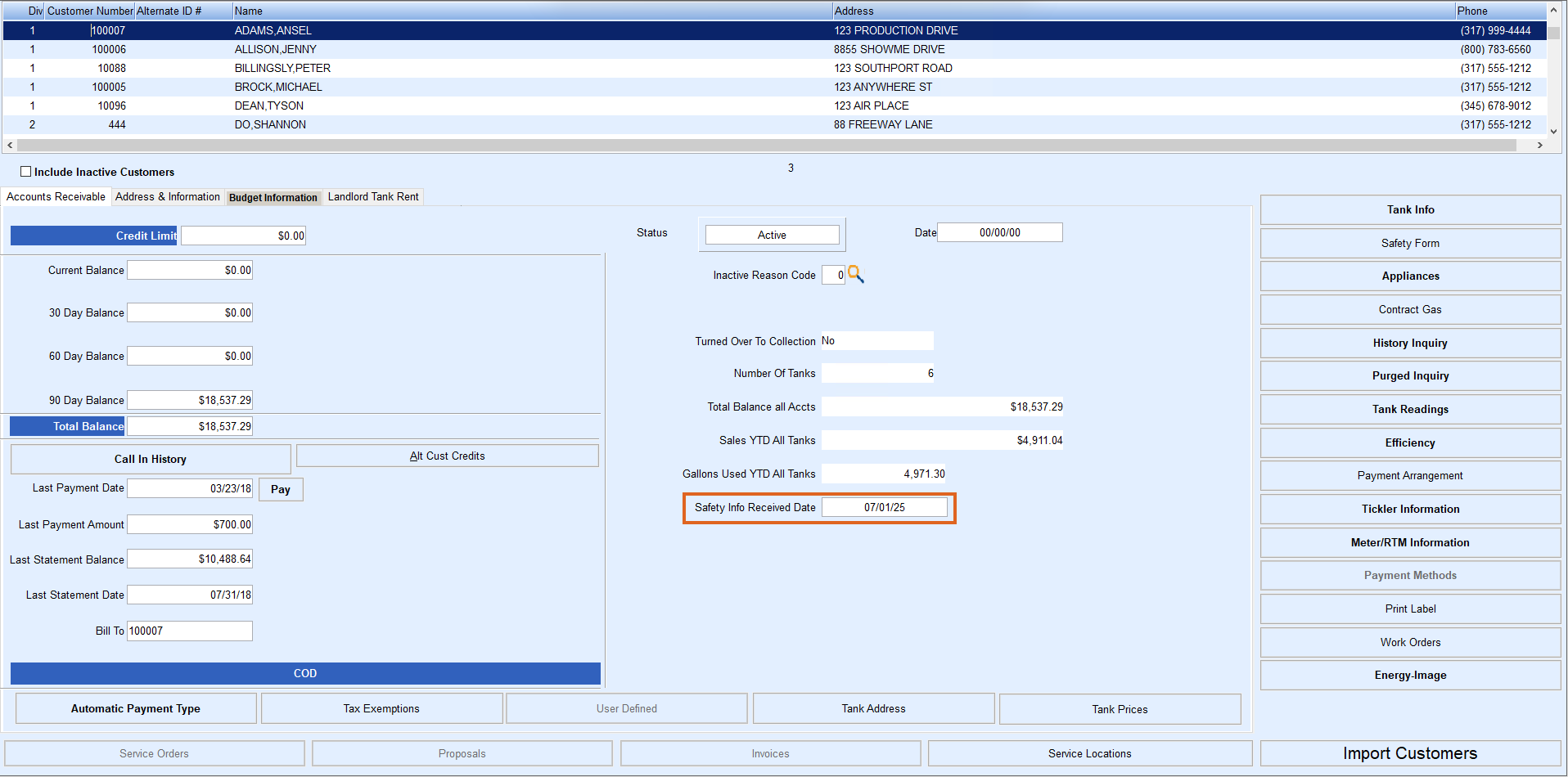
Task: Click the Import Customers button
Action: tap(1409, 754)
